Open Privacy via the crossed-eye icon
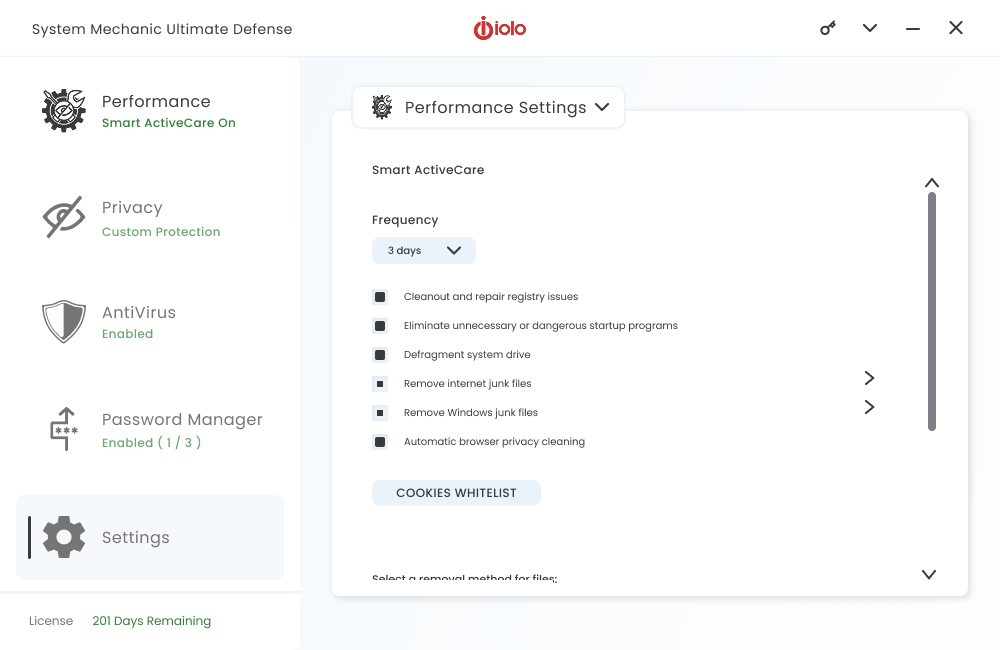Image resolution: width=1000 pixels, height=650 pixels. (64, 217)
